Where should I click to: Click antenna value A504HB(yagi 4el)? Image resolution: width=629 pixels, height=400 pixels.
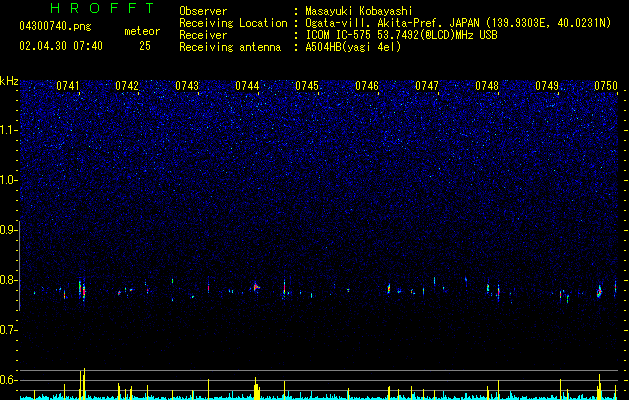[353, 47]
